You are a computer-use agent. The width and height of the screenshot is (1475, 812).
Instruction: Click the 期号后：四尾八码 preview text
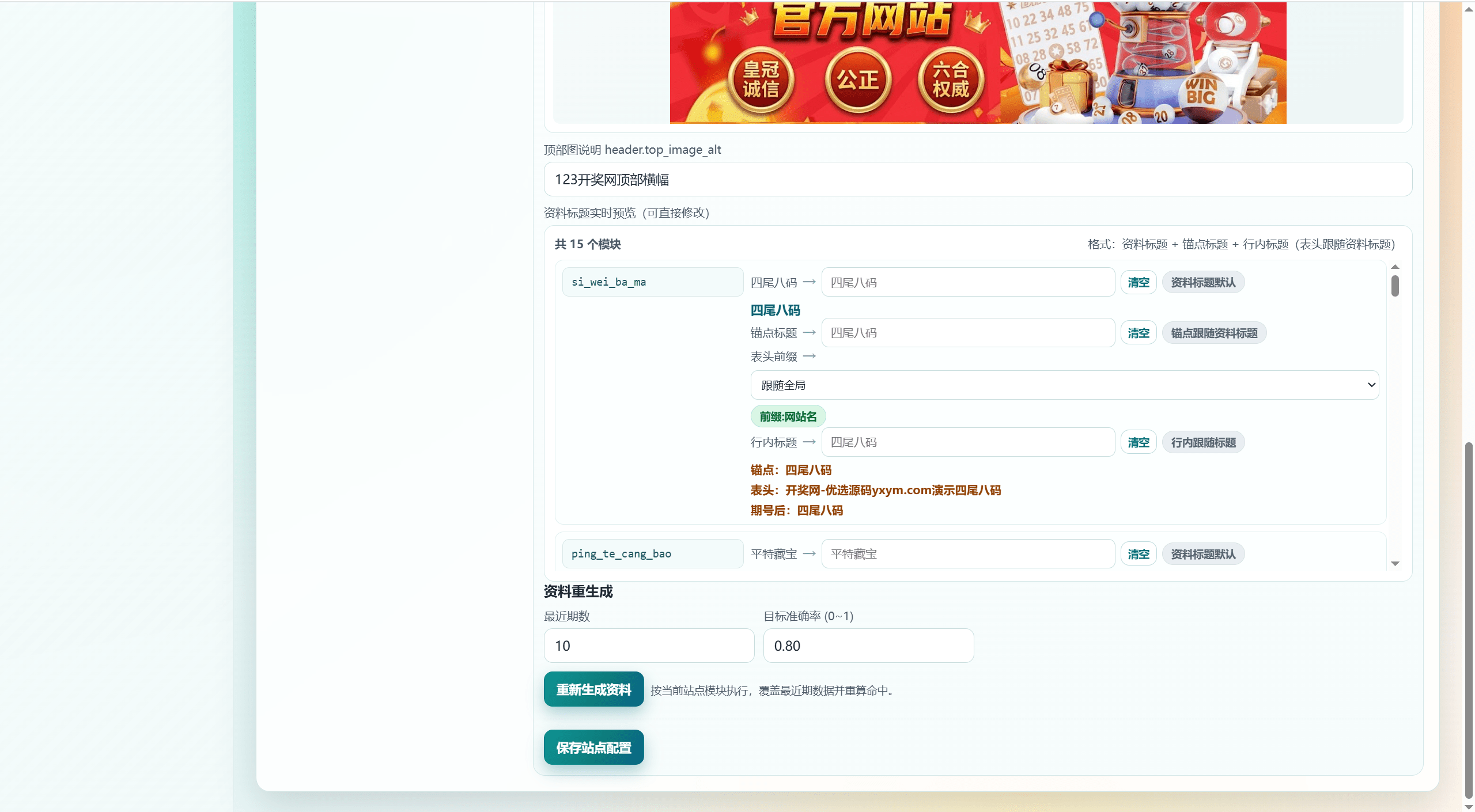pyautogui.click(x=796, y=510)
